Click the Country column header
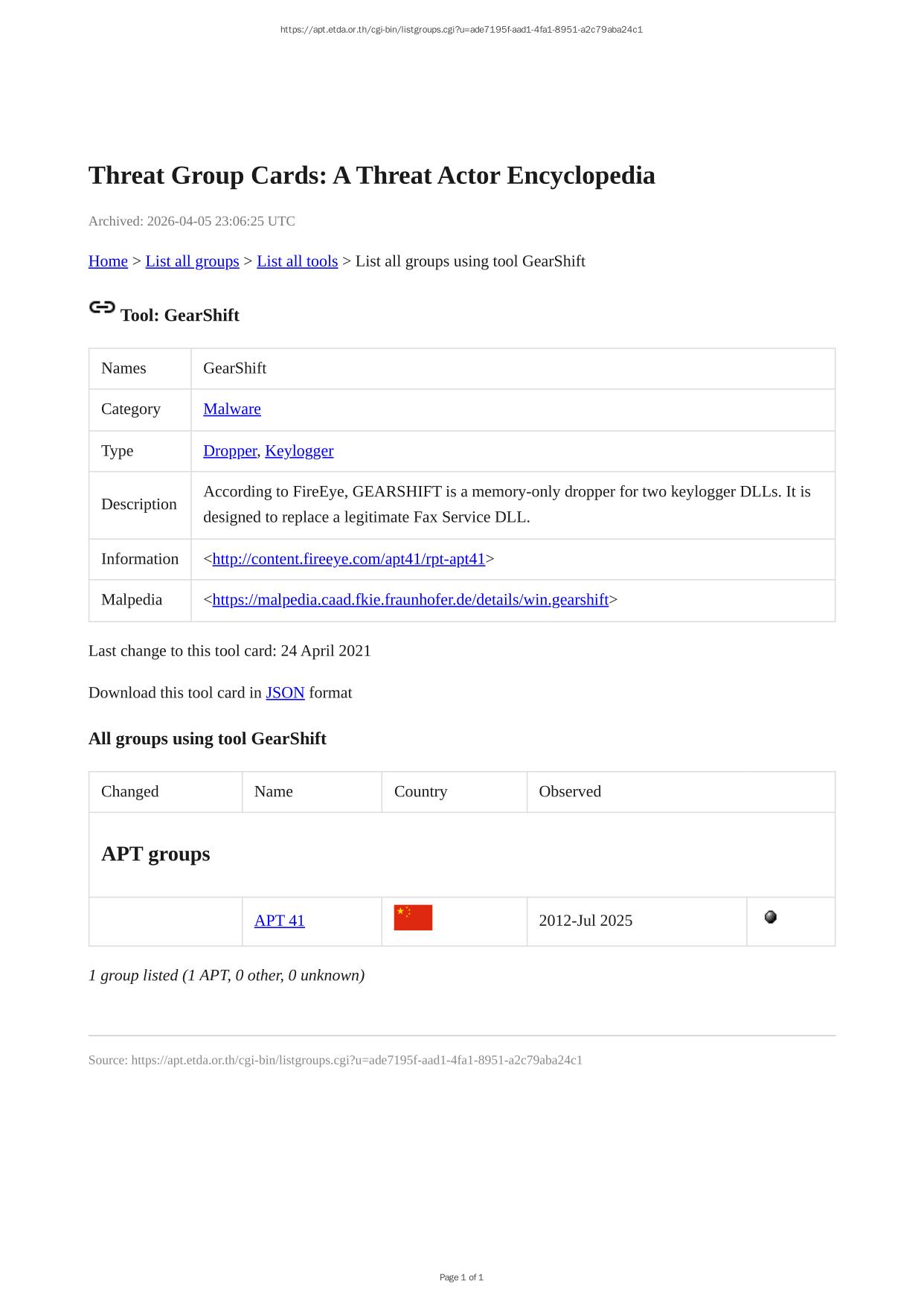This screenshot has height=1307, width=924. pyautogui.click(x=420, y=791)
